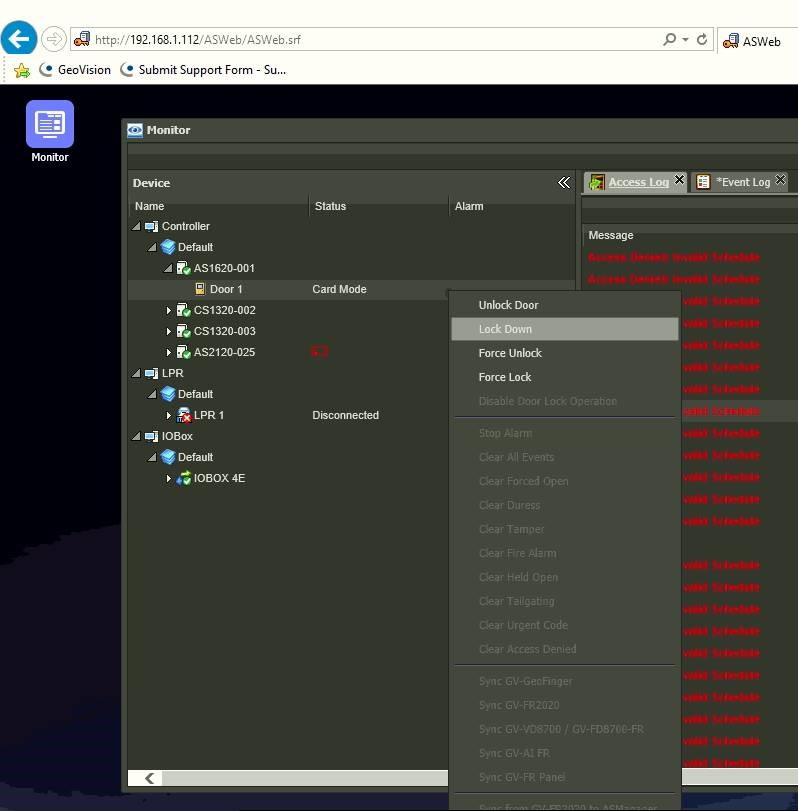Collapse the LPR tree node
This screenshot has height=811, width=798.
tap(136, 373)
